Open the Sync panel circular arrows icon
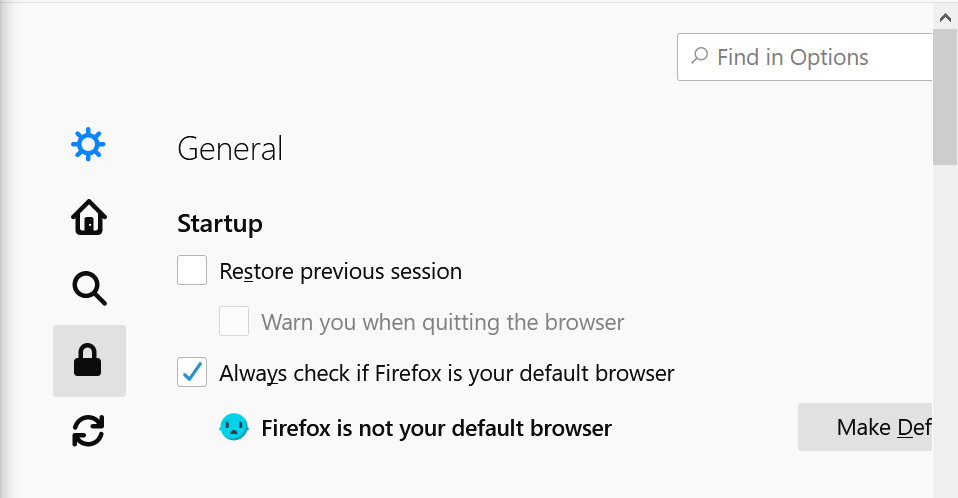 click(x=89, y=431)
